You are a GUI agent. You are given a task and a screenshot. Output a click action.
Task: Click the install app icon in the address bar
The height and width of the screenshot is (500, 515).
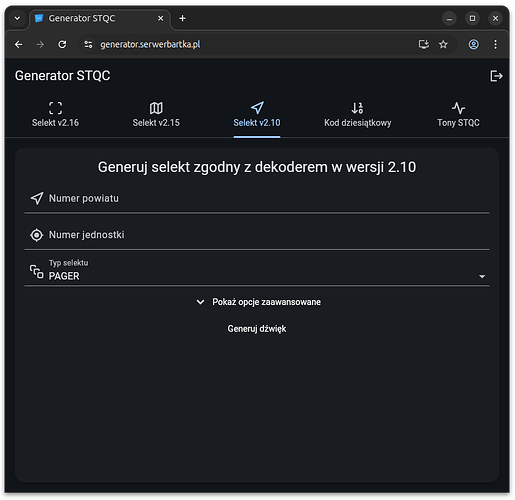coord(424,44)
